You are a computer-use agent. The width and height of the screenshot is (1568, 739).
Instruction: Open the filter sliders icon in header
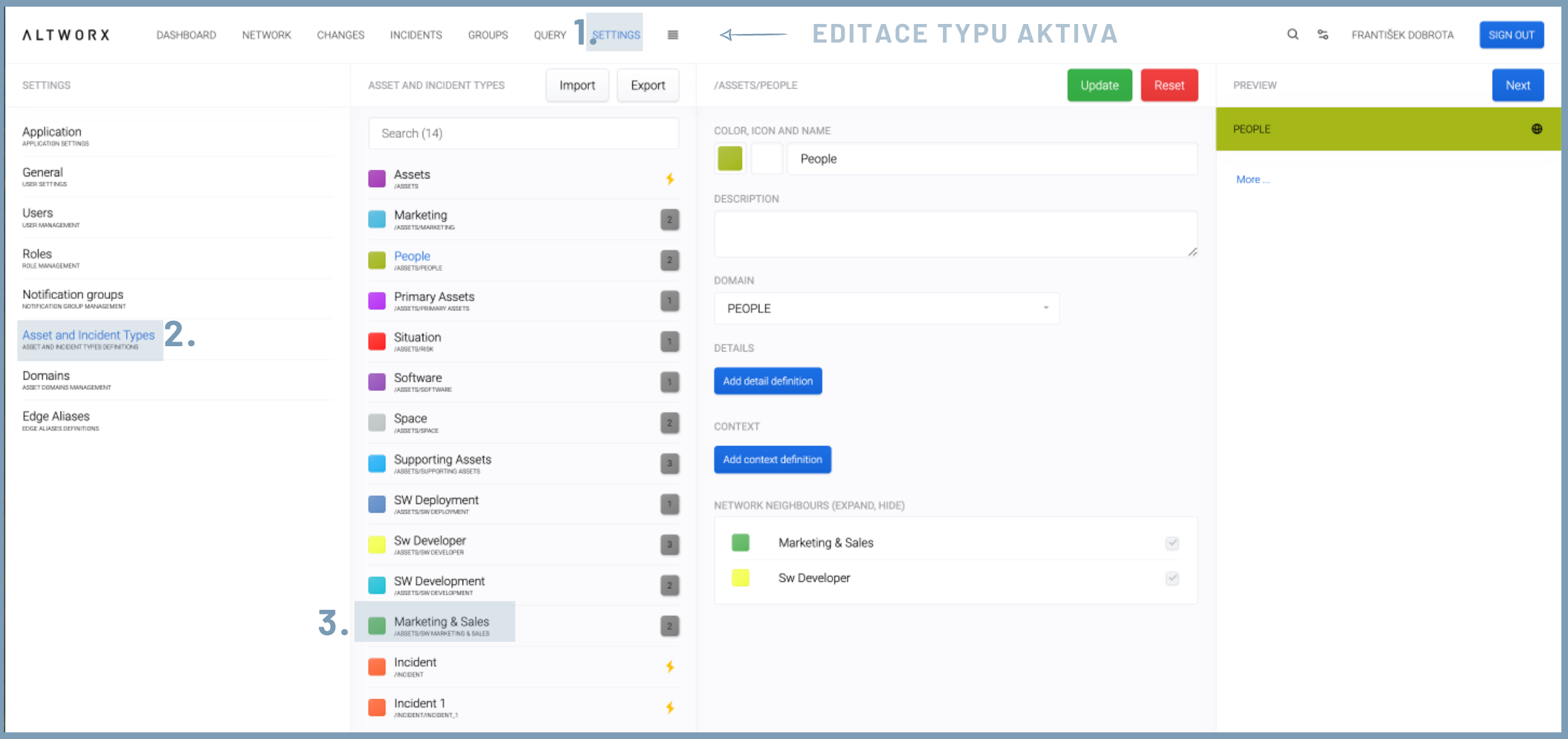1323,35
